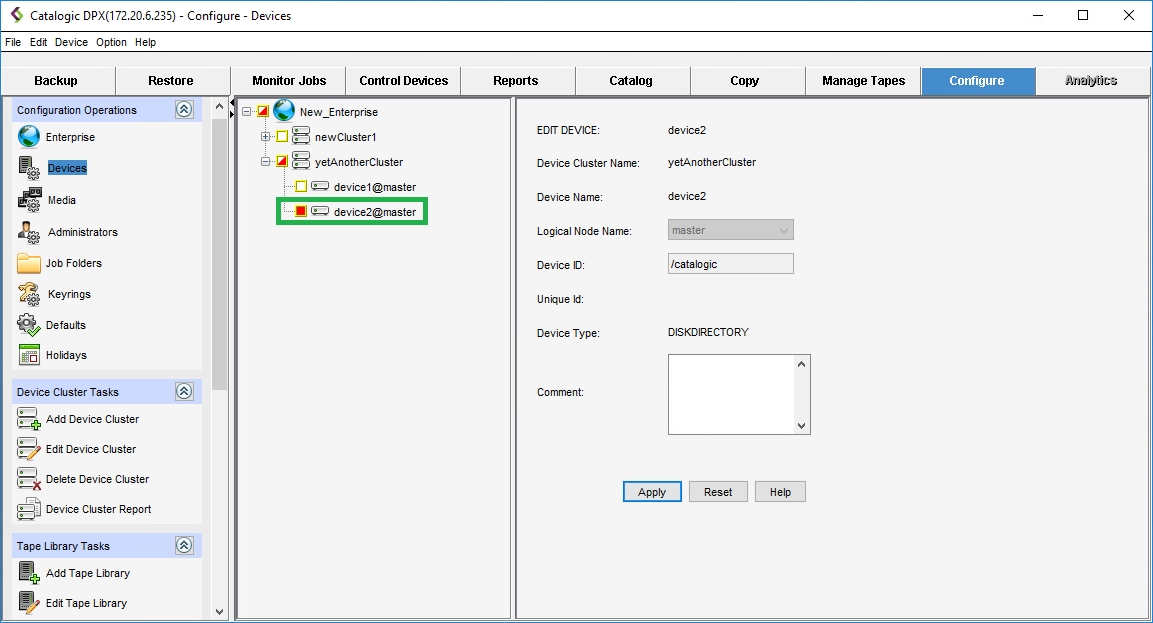Switch to the Monitor Jobs tab
This screenshot has height=623, width=1153.
pos(288,81)
